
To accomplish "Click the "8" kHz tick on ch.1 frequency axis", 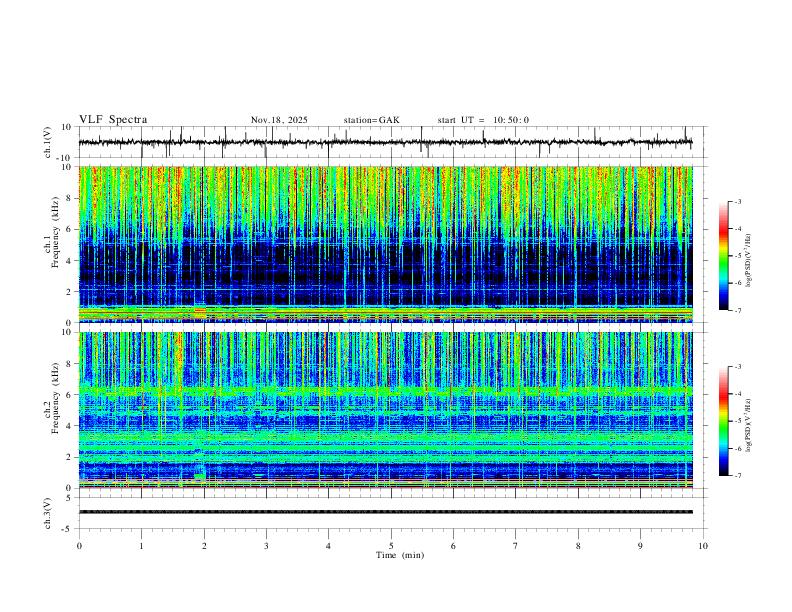I will coord(69,198).
